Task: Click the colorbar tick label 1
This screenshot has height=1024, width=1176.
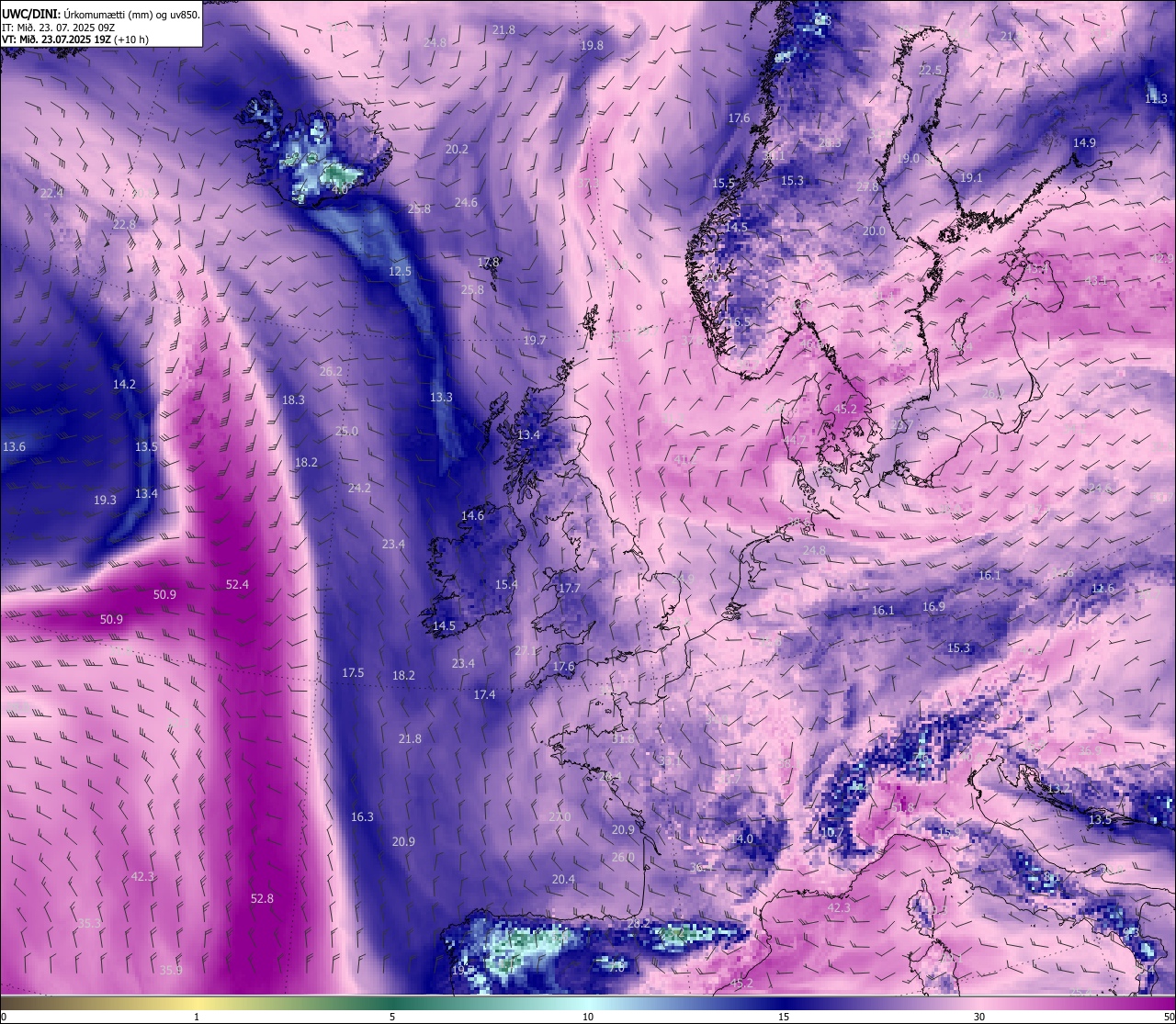Action: tap(197, 1016)
